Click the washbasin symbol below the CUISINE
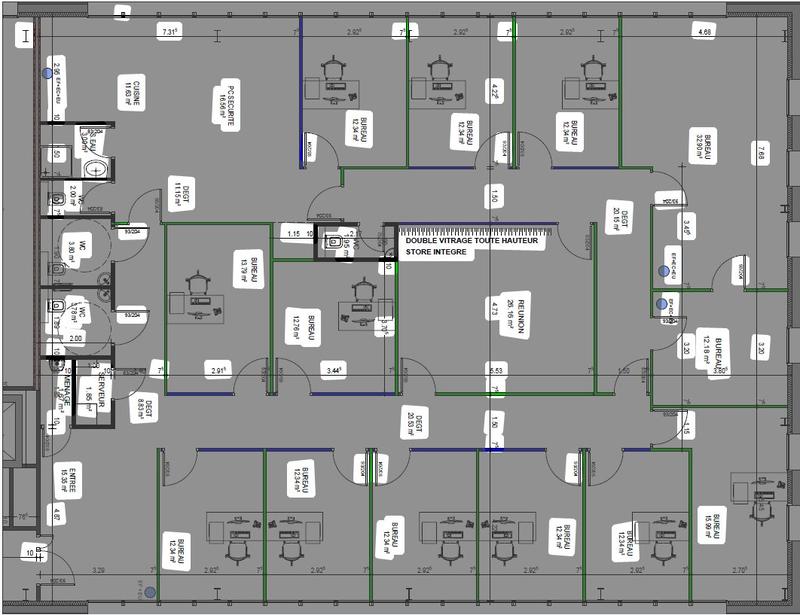Viewport: 800px width, 615px height. click(x=96, y=167)
